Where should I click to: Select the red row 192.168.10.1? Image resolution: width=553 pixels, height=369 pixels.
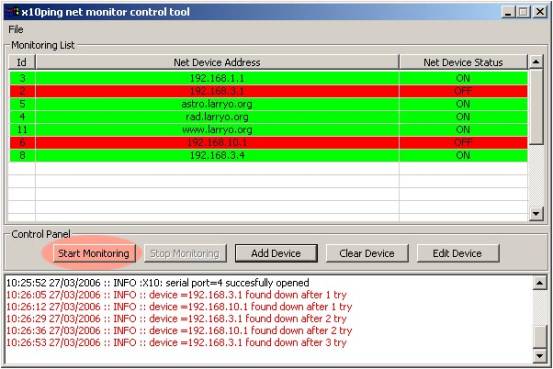tap(268, 143)
